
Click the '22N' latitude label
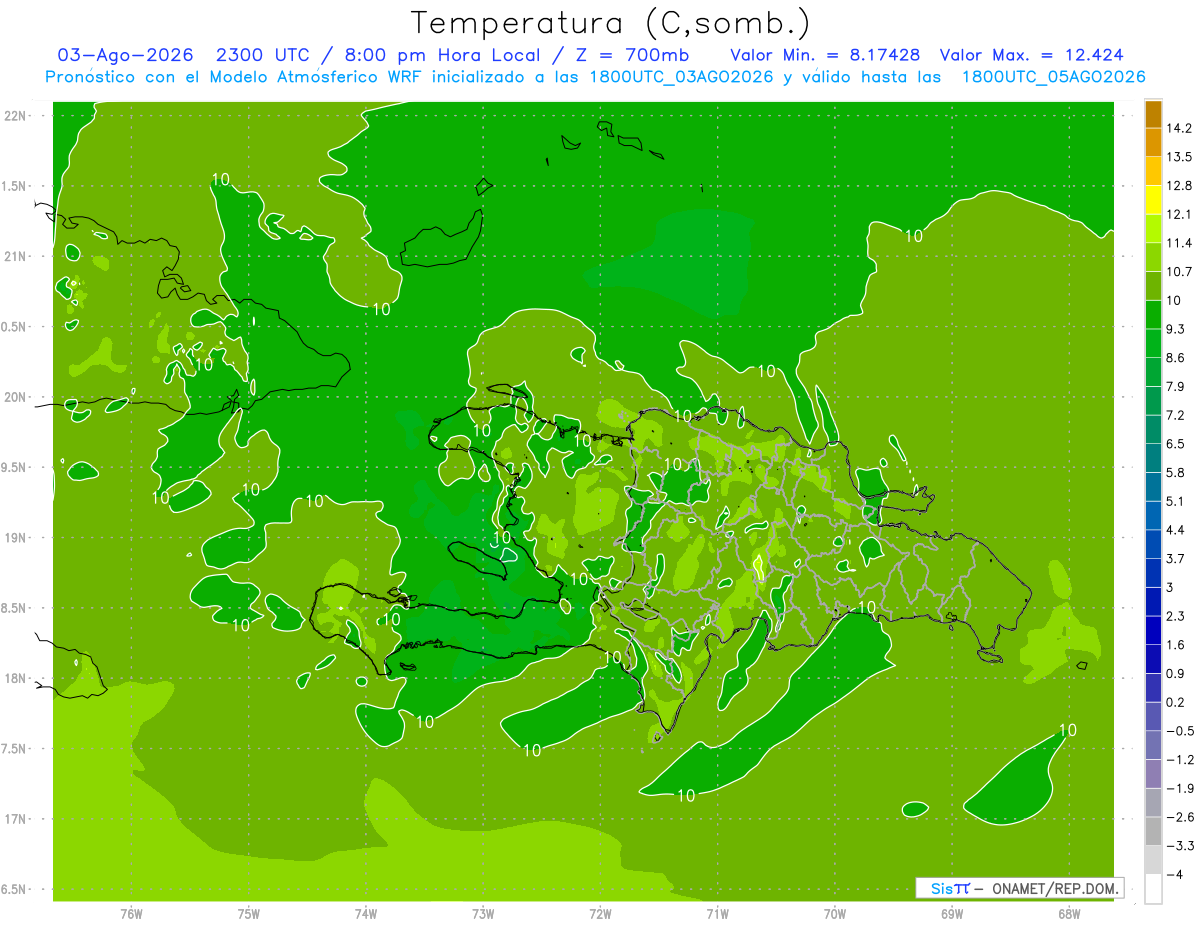(17, 116)
